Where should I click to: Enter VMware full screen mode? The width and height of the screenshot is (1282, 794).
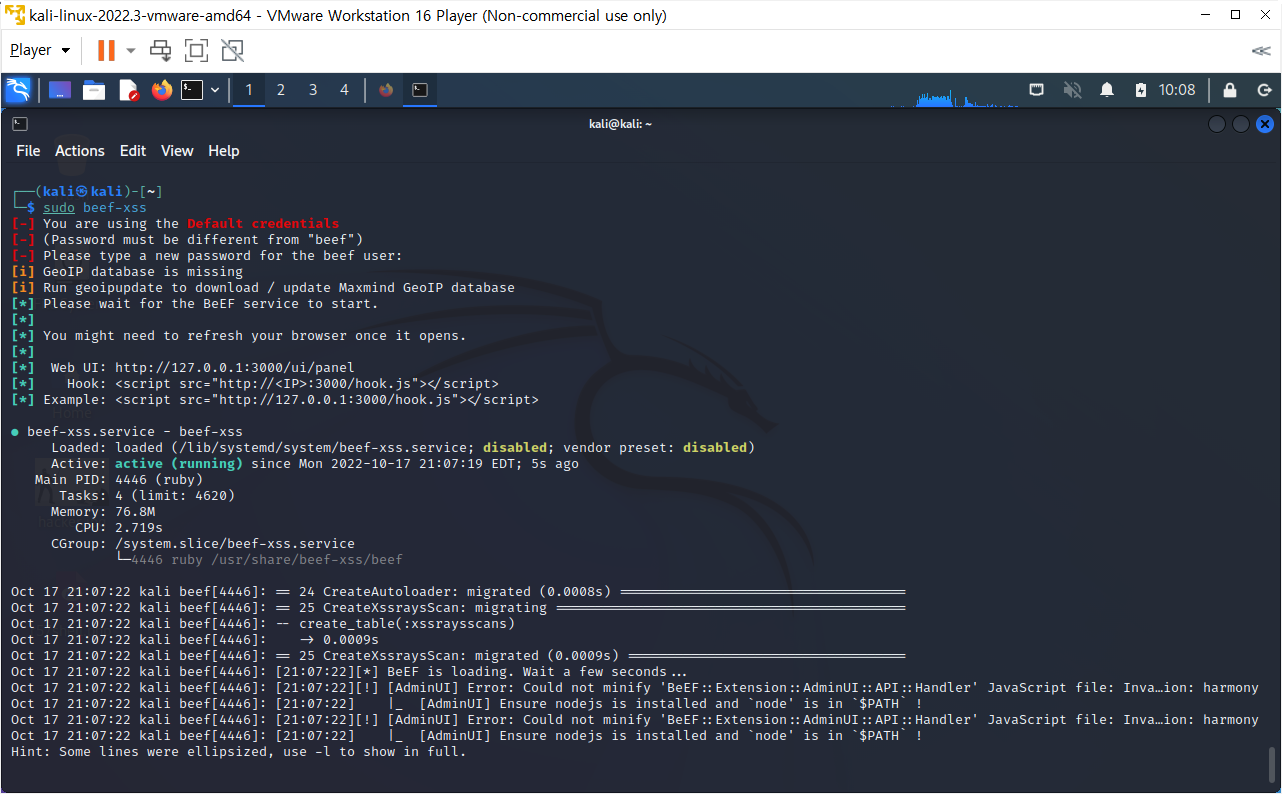(196, 50)
